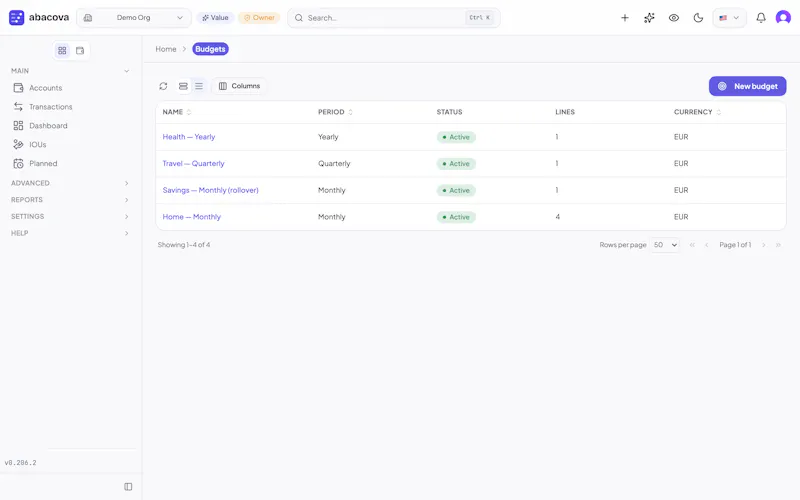The height and width of the screenshot is (500, 800).
Task: Expand the HELP section
Action: tap(70, 233)
